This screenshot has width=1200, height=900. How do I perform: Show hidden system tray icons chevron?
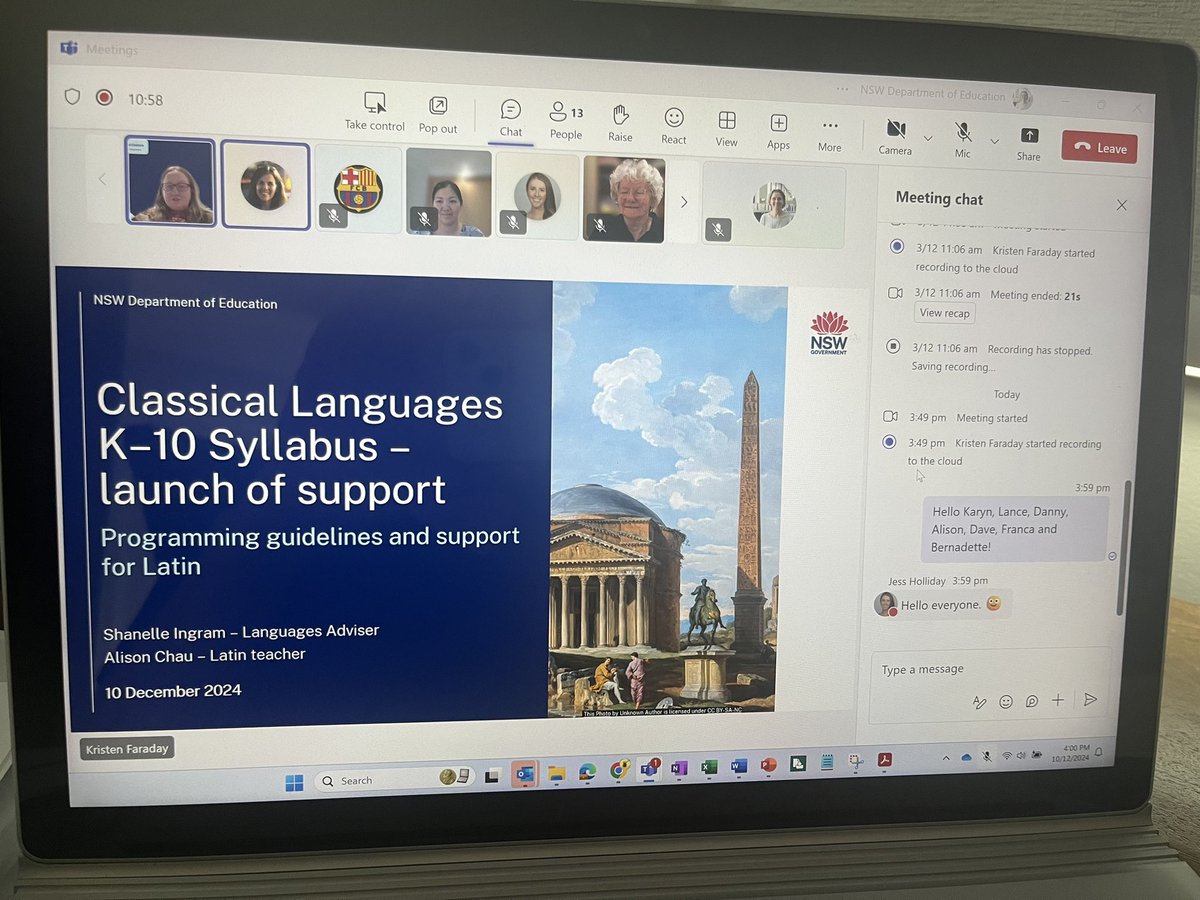point(946,759)
